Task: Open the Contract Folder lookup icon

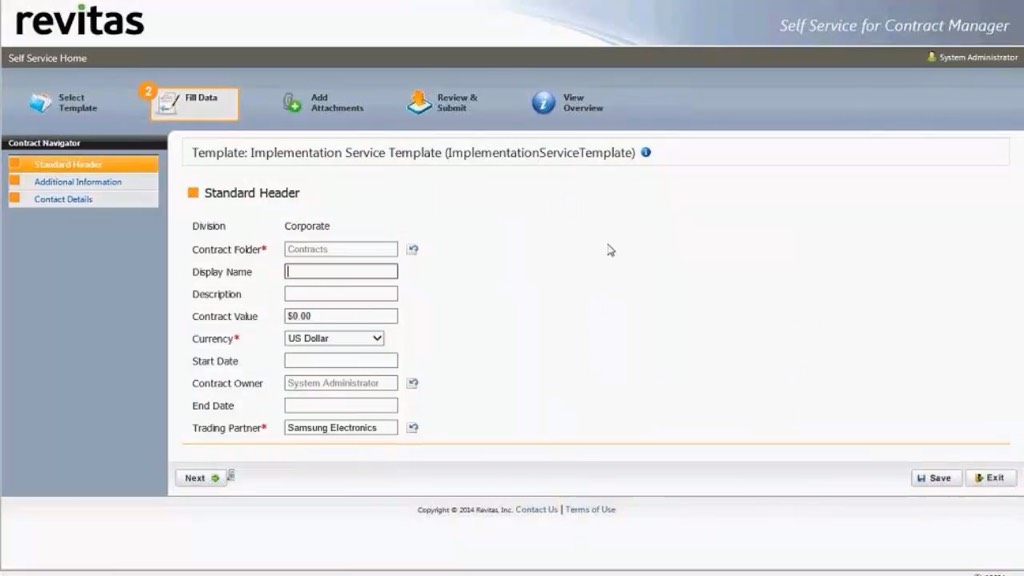Action: (x=412, y=250)
